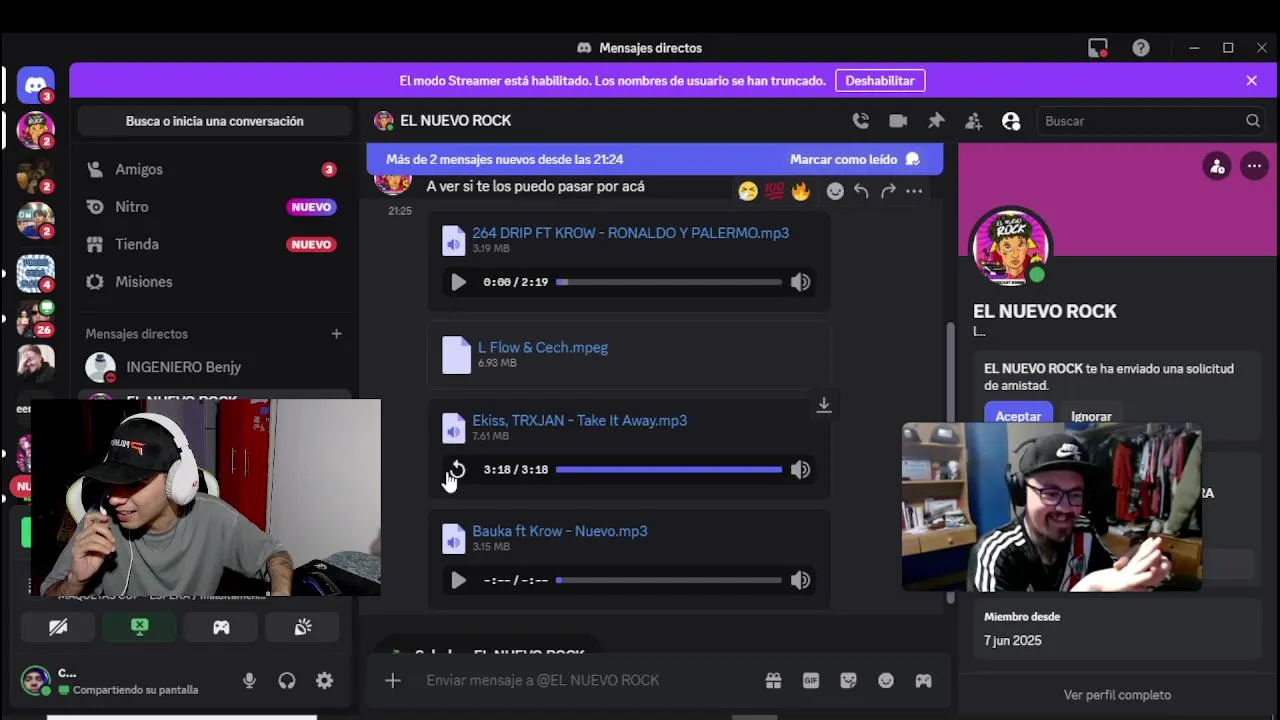This screenshot has height=720, width=1280.
Task: Toggle volume on Take It Away audio
Action: pyautogui.click(x=800, y=469)
